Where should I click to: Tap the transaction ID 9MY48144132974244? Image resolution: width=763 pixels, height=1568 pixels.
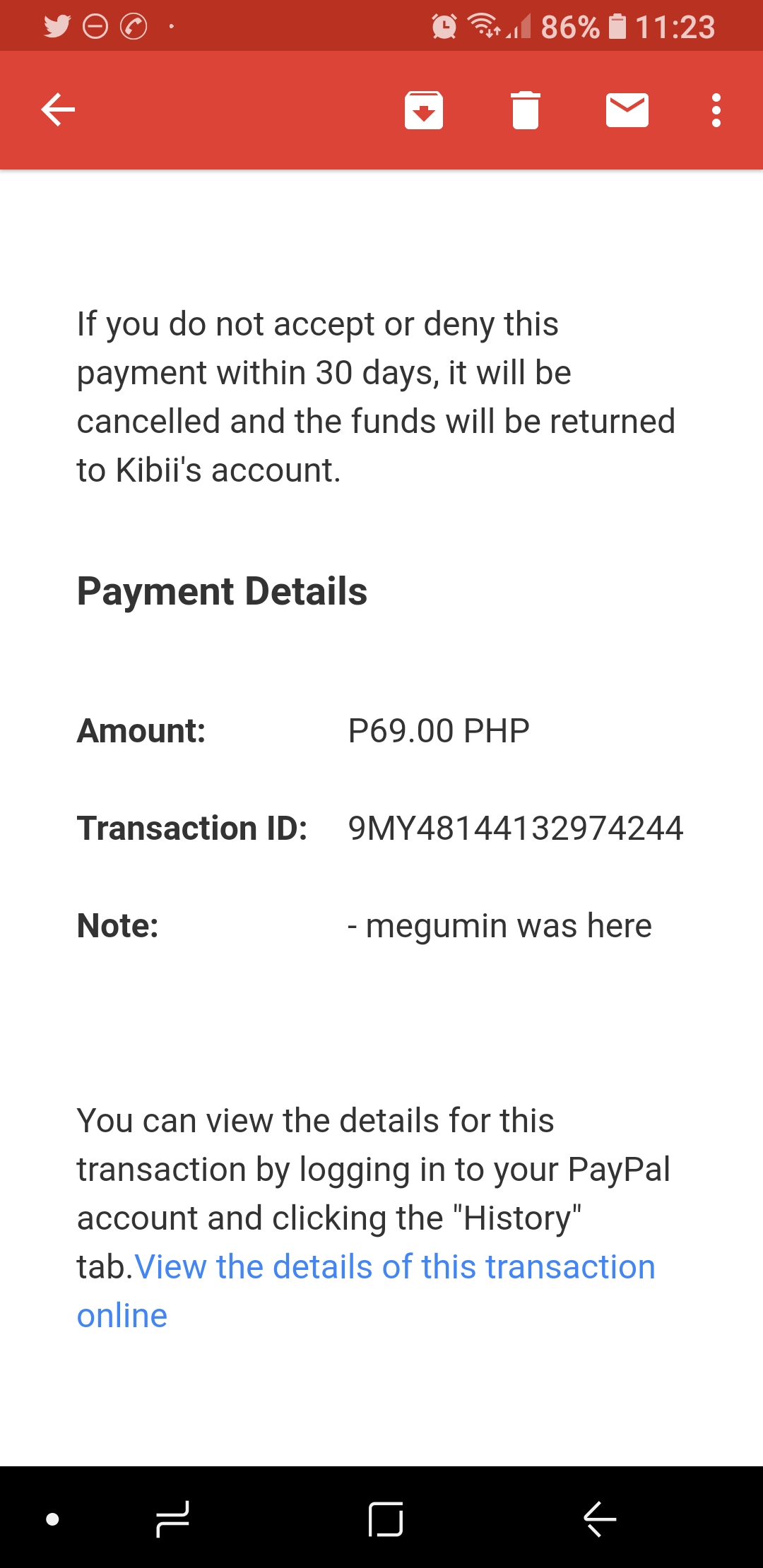click(515, 828)
